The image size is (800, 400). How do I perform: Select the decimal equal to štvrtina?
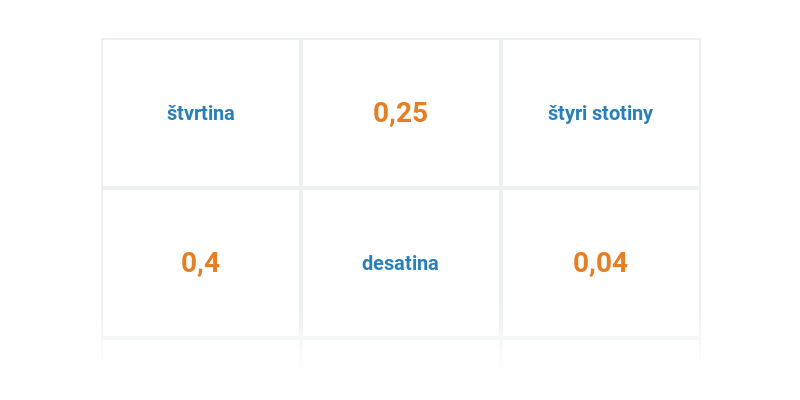pyautogui.click(x=401, y=113)
